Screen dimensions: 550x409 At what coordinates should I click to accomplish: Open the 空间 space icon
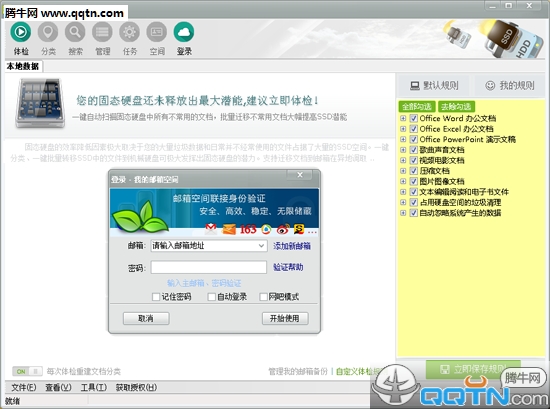coord(156,32)
